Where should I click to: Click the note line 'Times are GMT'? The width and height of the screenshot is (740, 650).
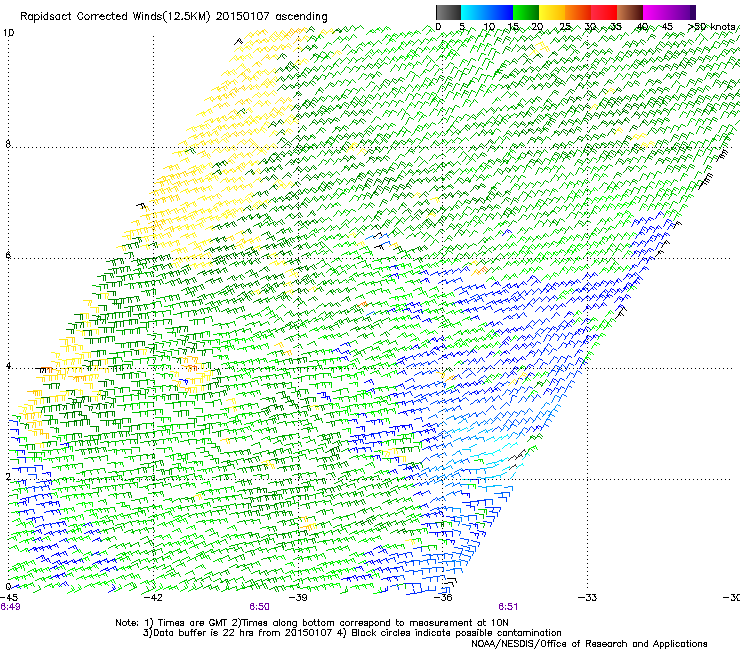pos(193,623)
